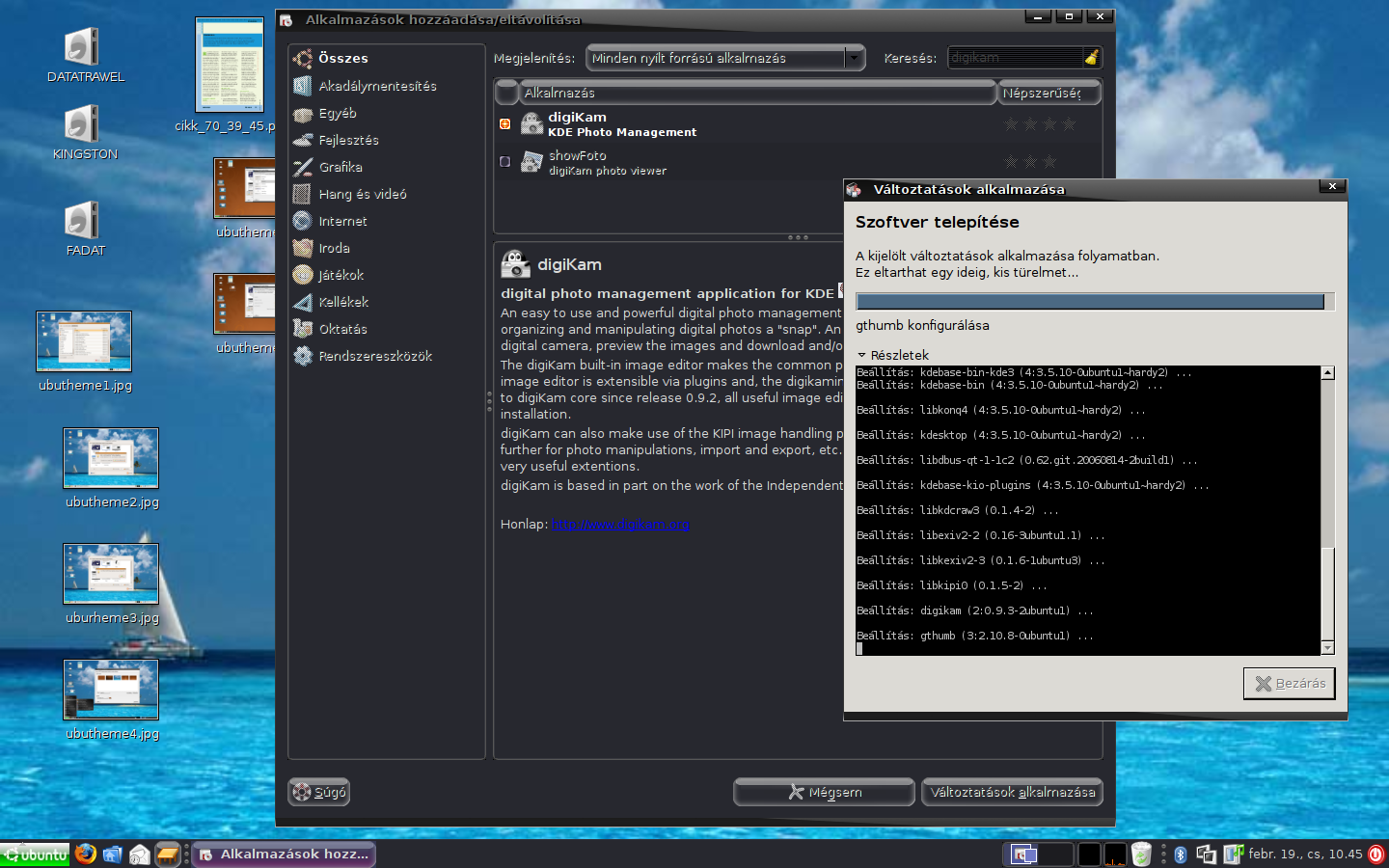The width and height of the screenshot is (1389, 868).
Task: Open the Iroda category
Action: (386, 248)
